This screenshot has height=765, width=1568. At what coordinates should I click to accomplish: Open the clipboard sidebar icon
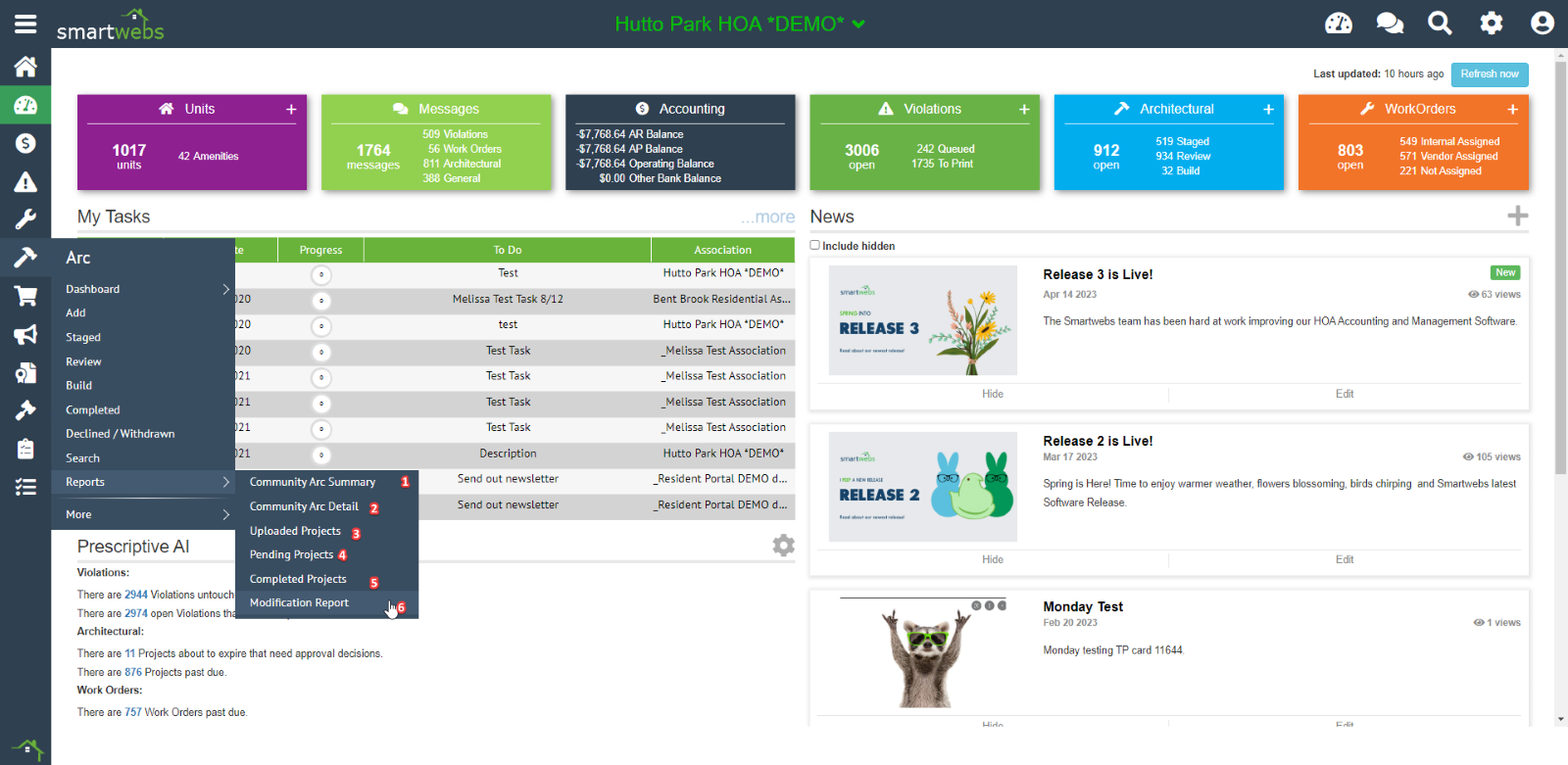click(25, 449)
